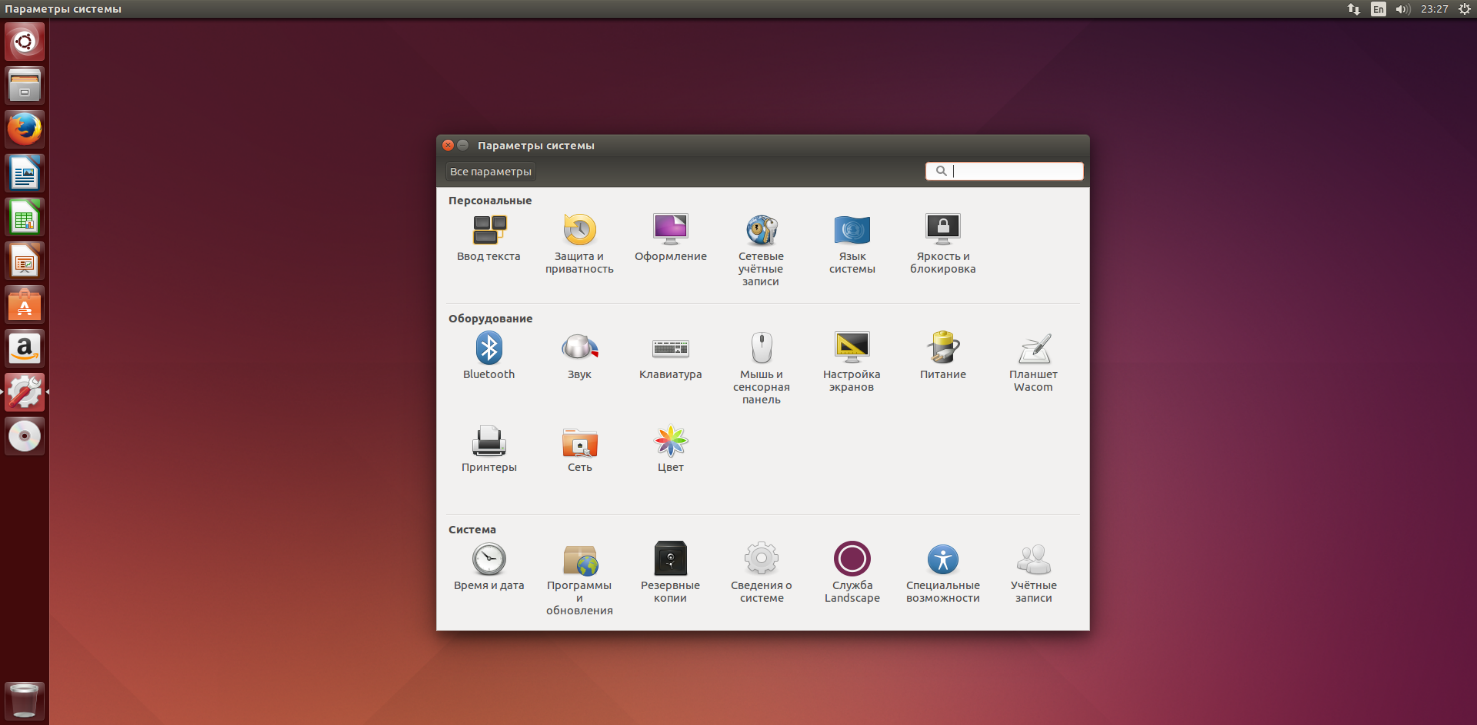This screenshot has width=1477, height=725.
Task: Open Резервные копии settings
Action: pos(670,574)
